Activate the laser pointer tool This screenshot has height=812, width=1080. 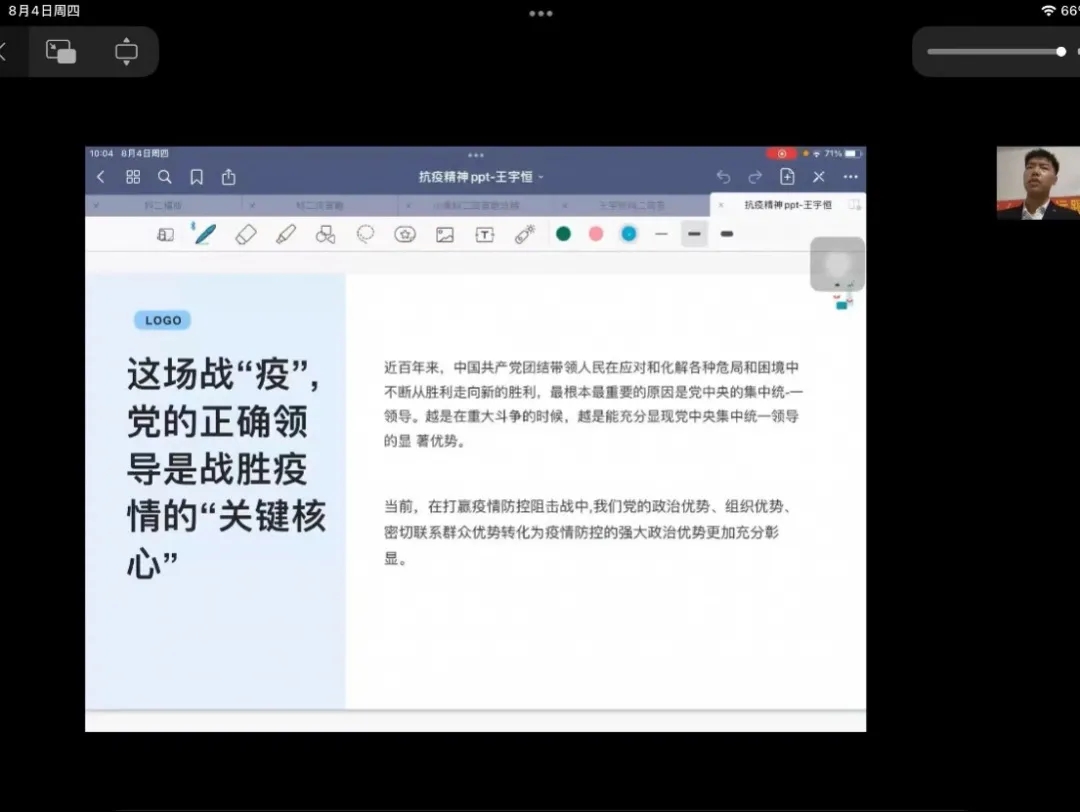(x=525, y=234)
